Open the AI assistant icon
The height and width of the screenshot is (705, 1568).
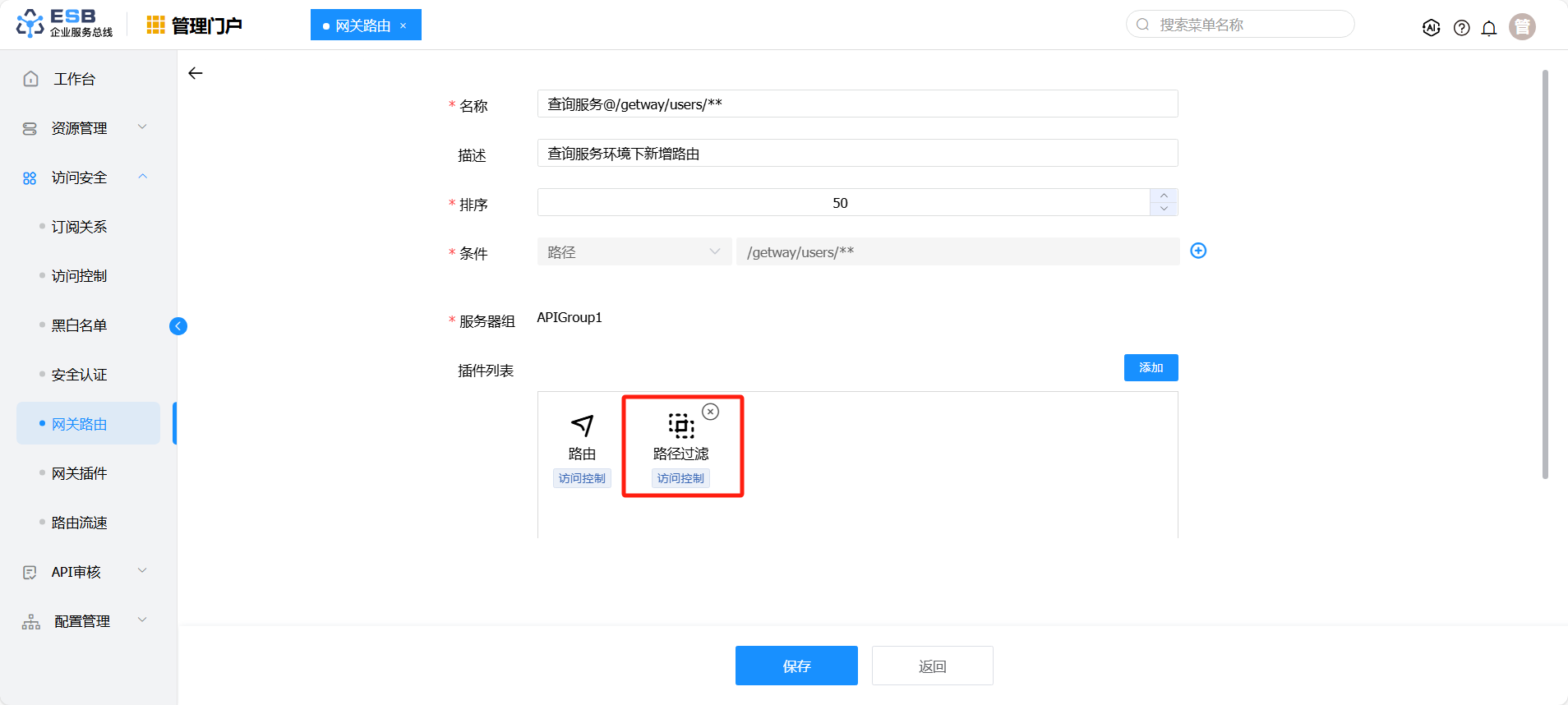click(x=1431, y=28)
